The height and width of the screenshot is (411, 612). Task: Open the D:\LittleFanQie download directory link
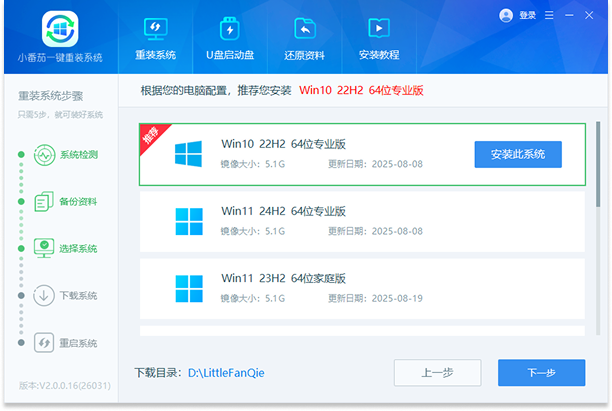tap(228, 373)
